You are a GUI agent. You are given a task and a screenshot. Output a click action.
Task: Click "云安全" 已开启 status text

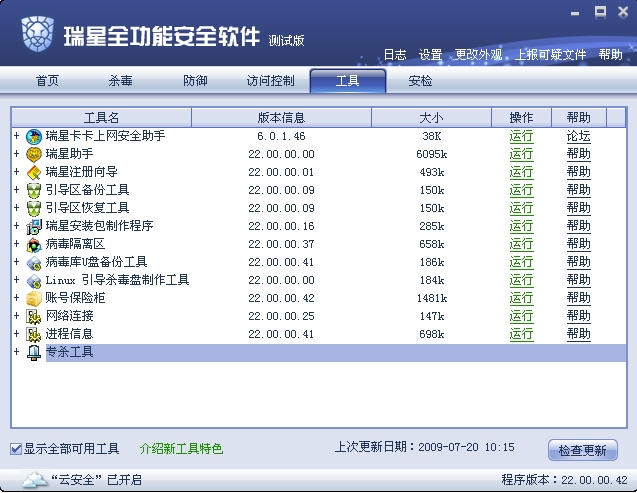[96, 480]
